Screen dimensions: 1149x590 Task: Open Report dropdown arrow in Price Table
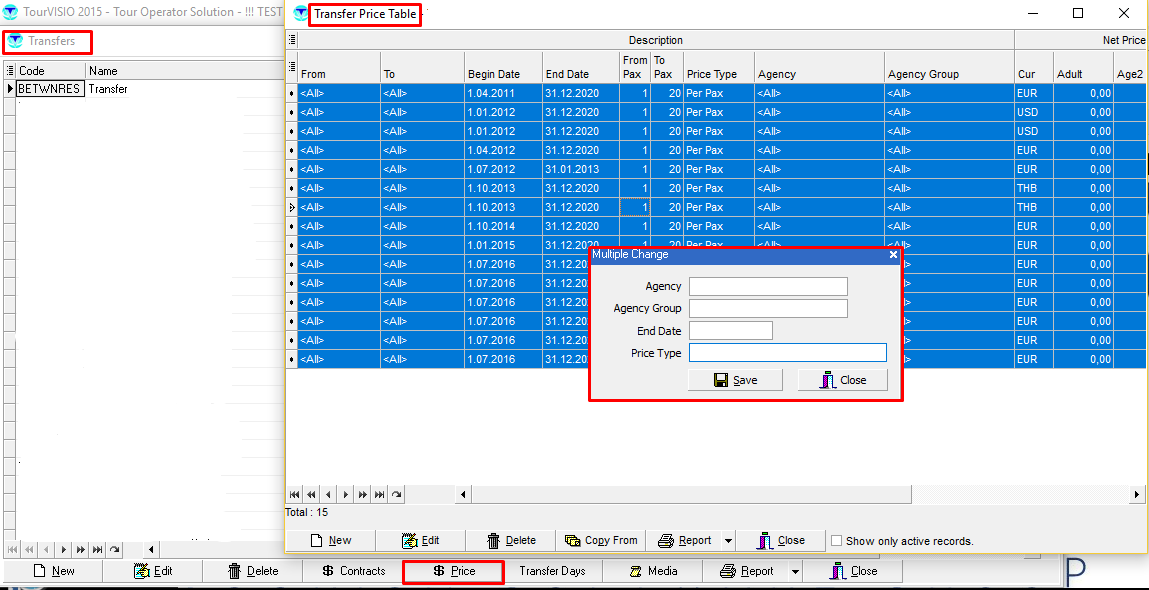pyautogui.click(x=728, y=541)
